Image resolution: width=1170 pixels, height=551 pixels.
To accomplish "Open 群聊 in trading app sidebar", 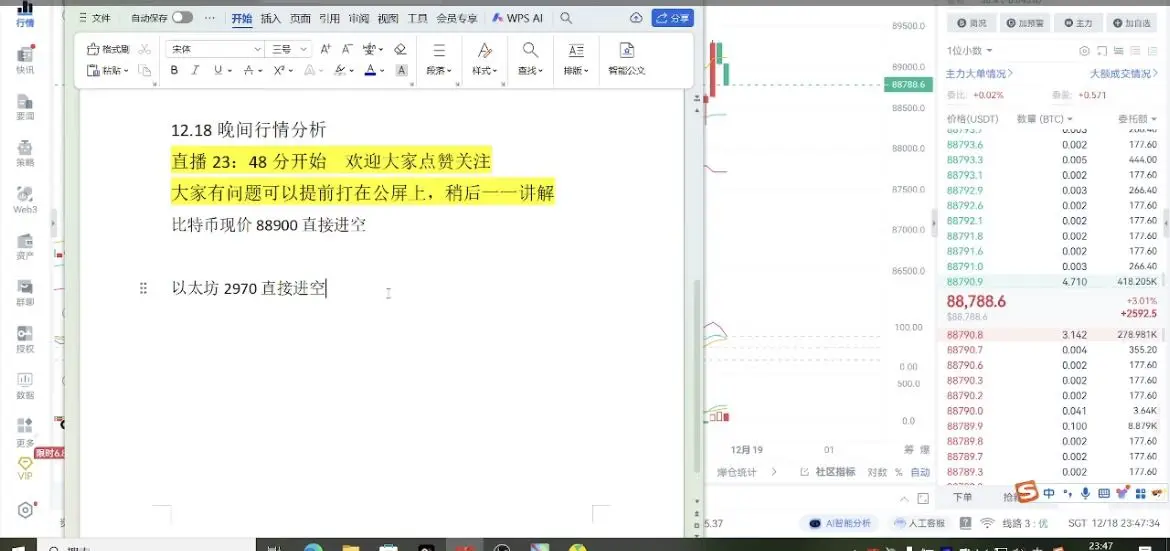I will [25, 293].
